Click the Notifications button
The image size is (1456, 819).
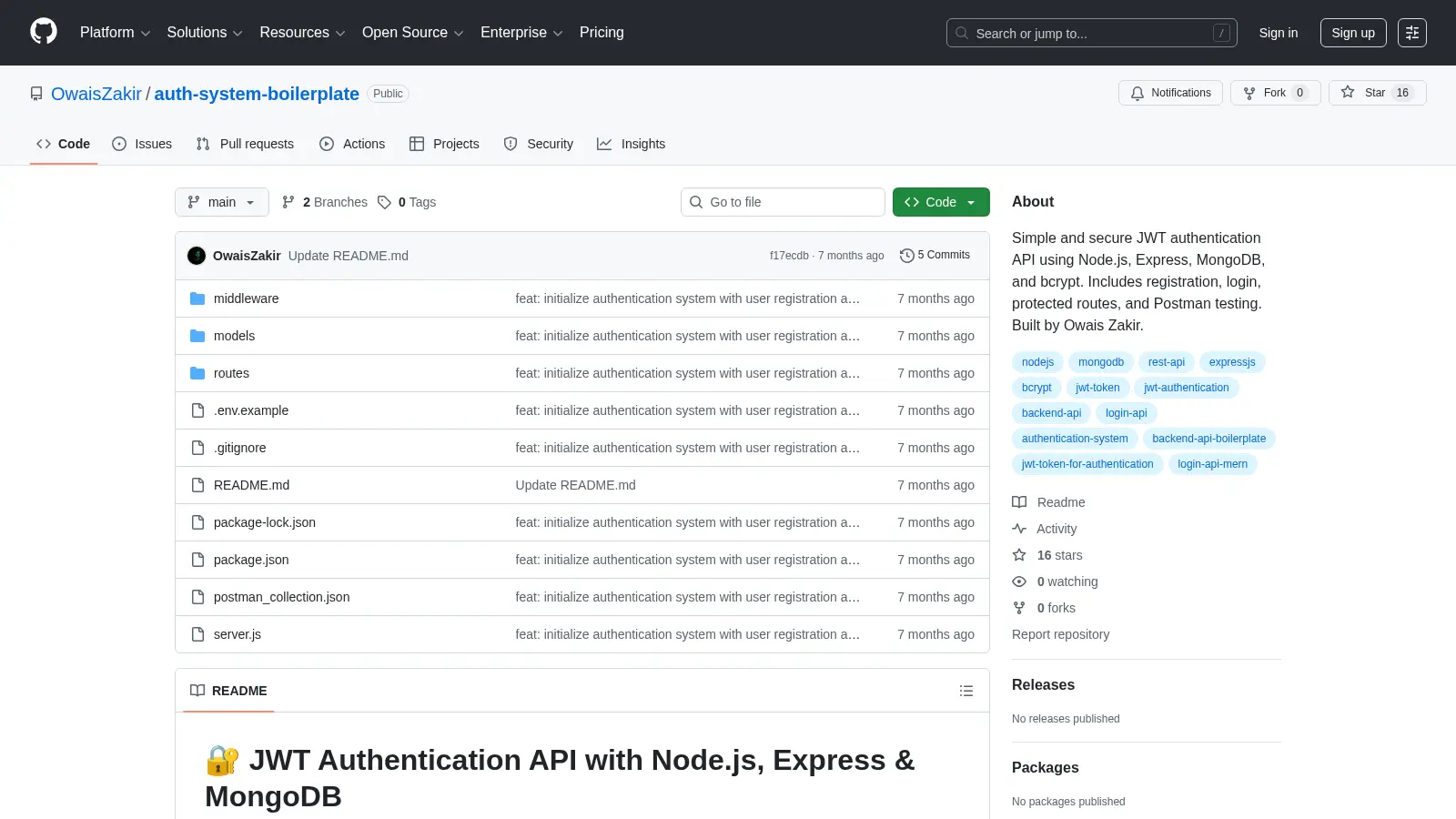point(1171,93)
